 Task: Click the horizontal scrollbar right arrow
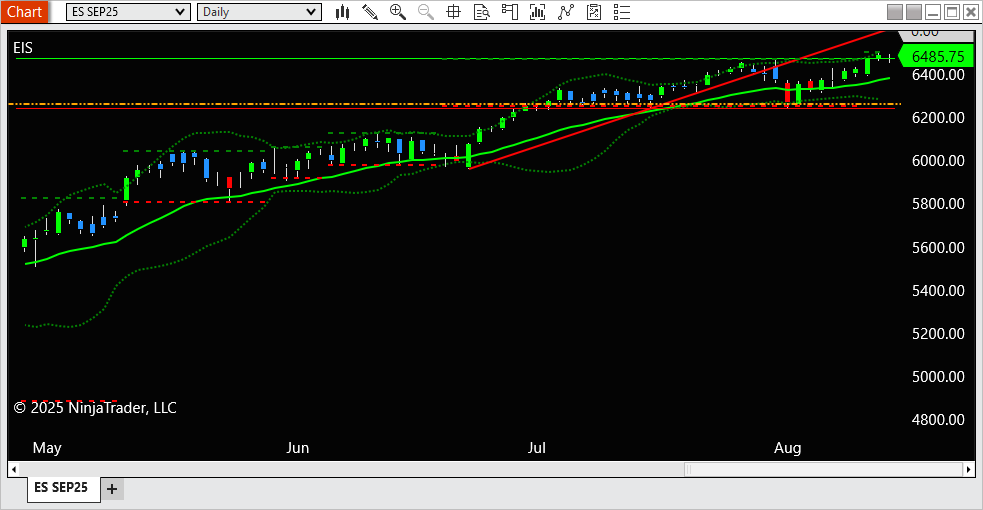coord(969,469)
